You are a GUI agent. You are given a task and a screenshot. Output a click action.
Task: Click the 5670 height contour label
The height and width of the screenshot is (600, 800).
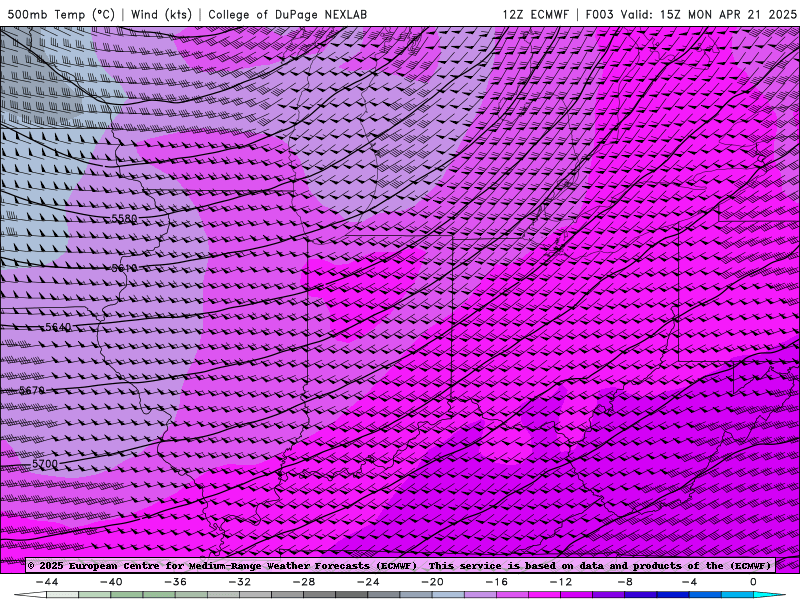[x=32, y=390]
